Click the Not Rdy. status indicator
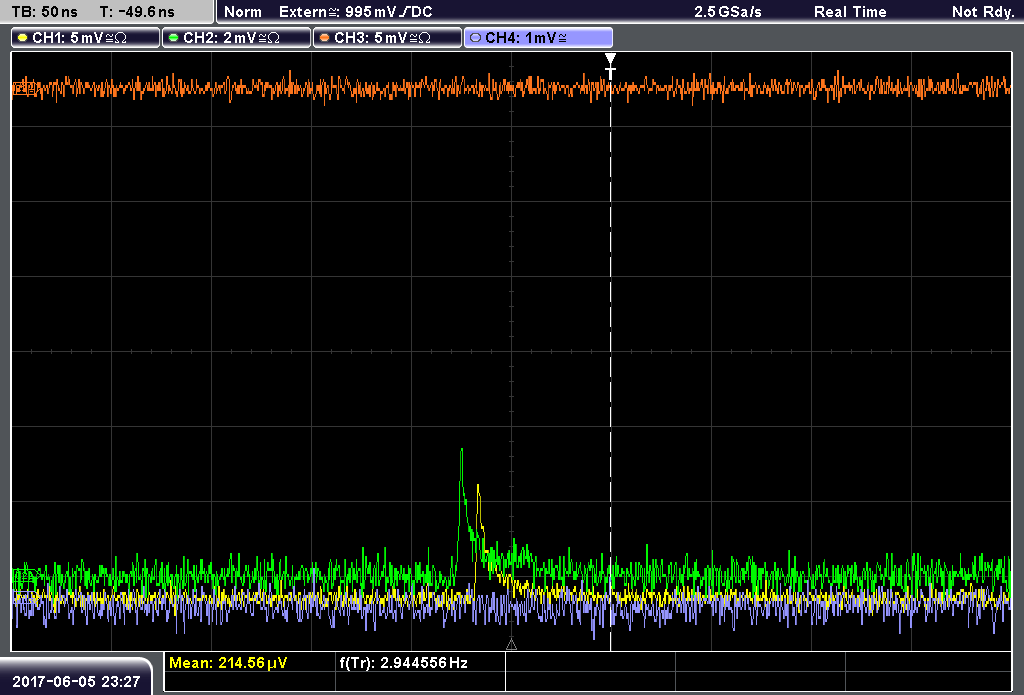The width and height of the screenshot is (1024, 695). pyautogui.click(x=983, y=12)
